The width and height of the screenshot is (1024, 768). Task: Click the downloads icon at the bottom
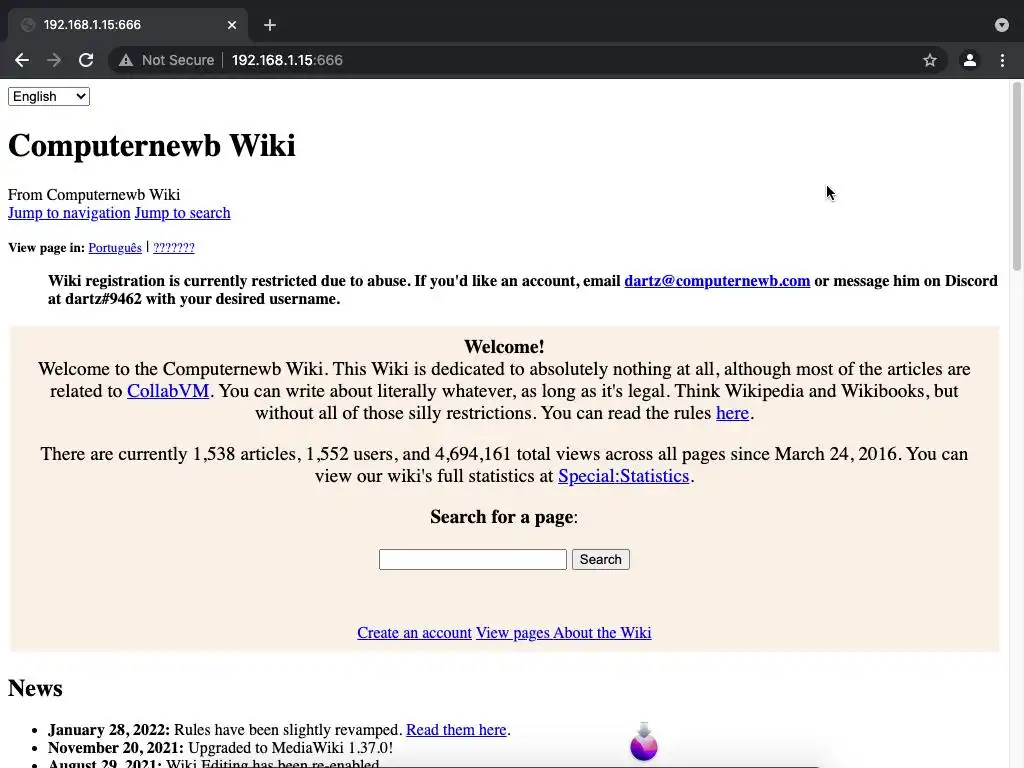pyautogui.click(x=644, y=742)
